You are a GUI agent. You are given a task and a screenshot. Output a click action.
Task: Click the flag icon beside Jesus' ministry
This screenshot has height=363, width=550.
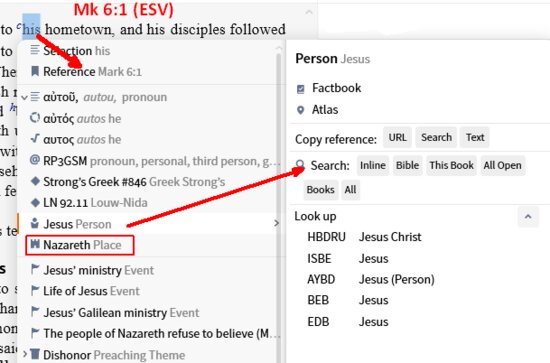click(x=35, y=269)
